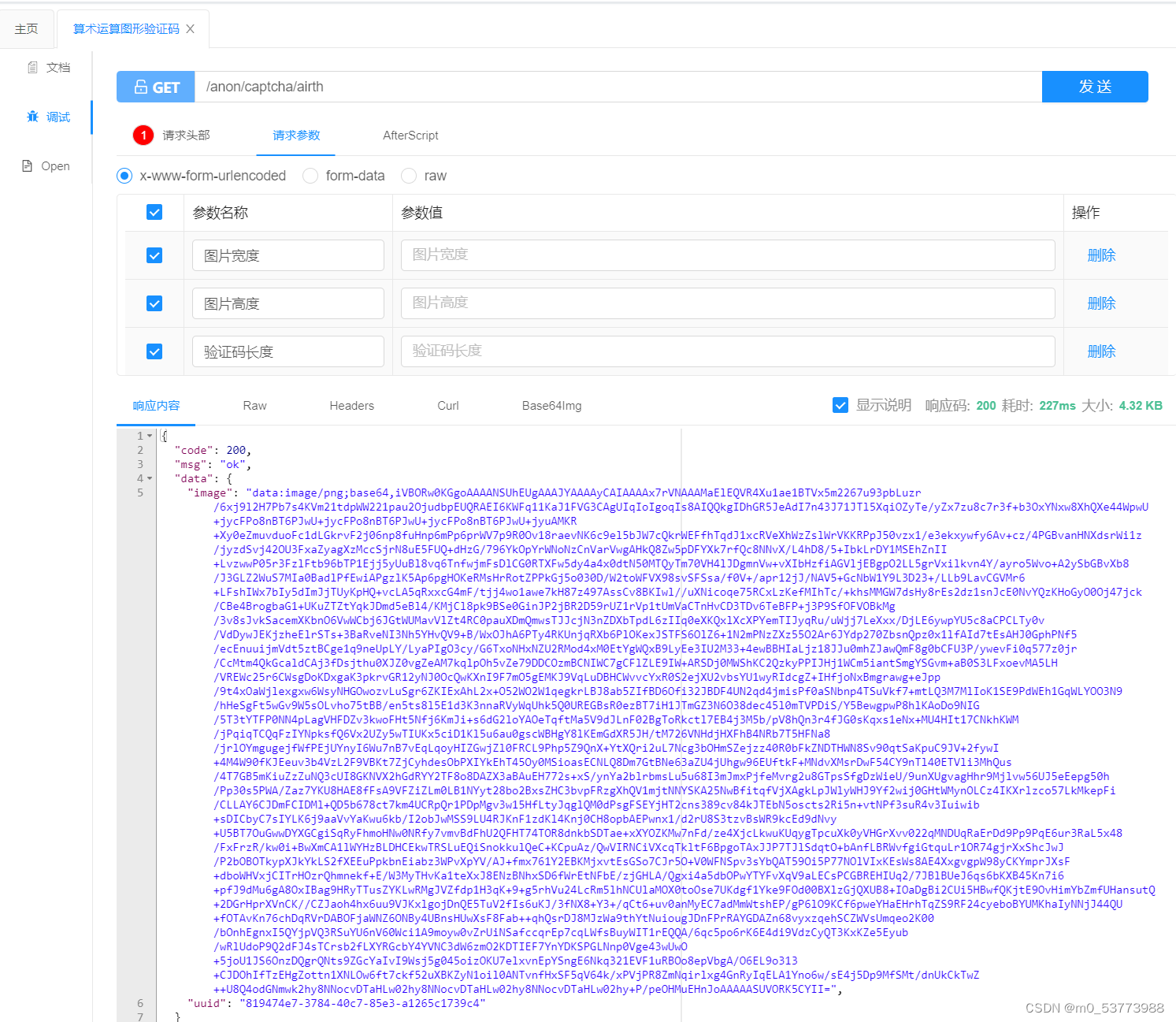The width and height of the screenshot is (1176, 1022).
Task: Click the red badge on 请求头部
Action: pos(143,135)
